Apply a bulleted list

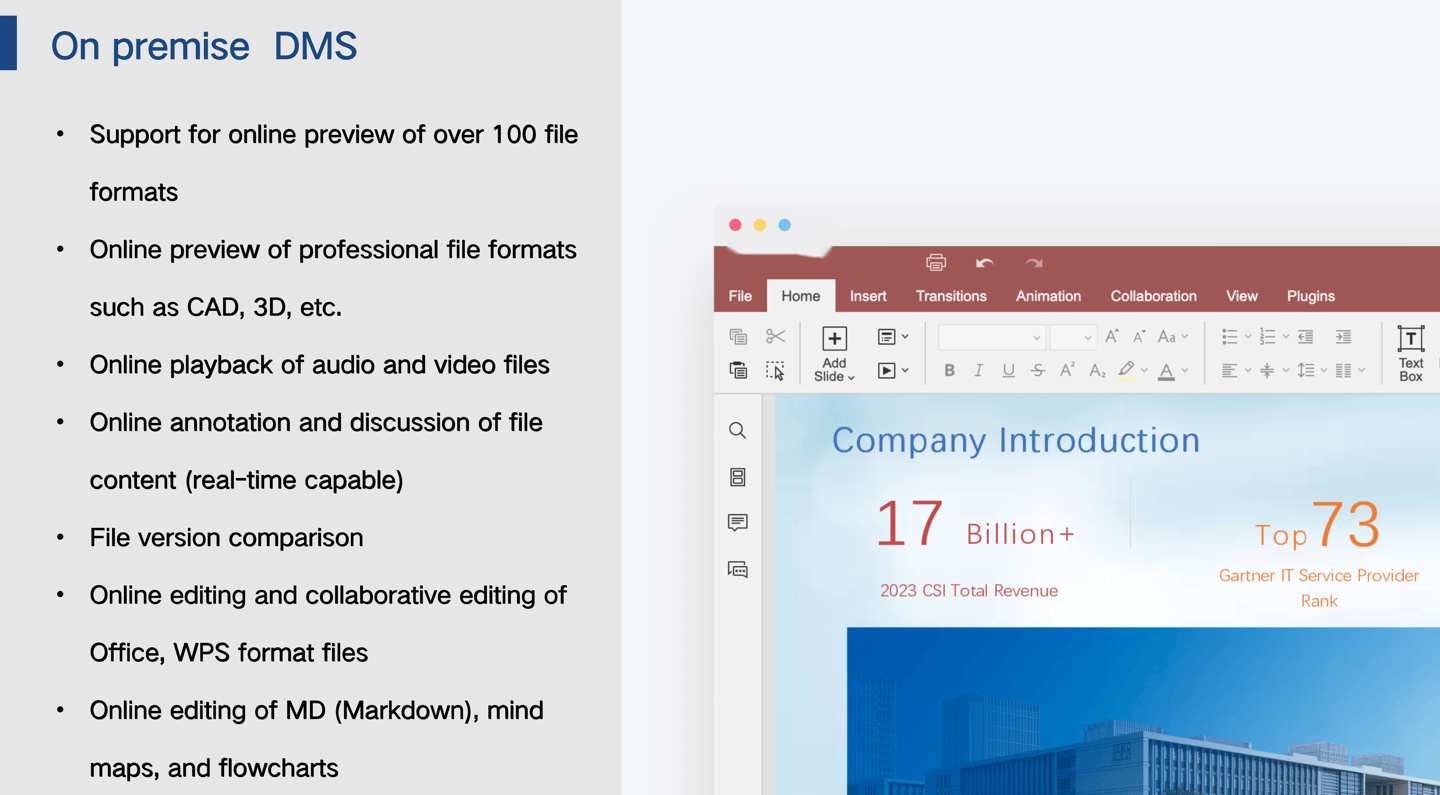pyautogui.click(x=1229, y=337)
